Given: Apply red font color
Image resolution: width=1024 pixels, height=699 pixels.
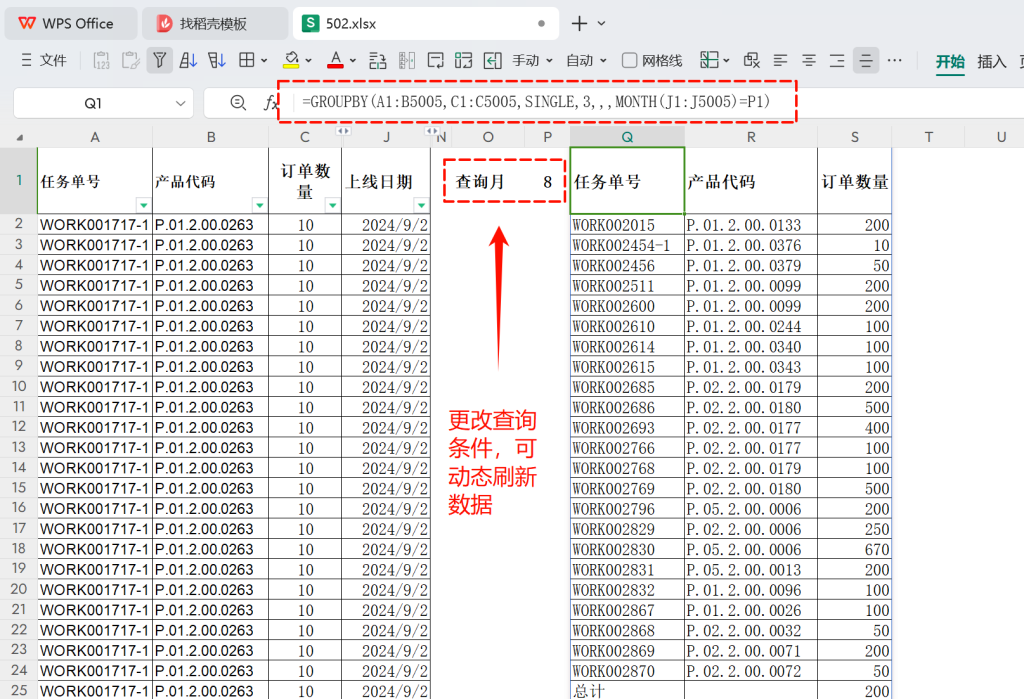Looking at the screenshot, I should coord(336,61).
